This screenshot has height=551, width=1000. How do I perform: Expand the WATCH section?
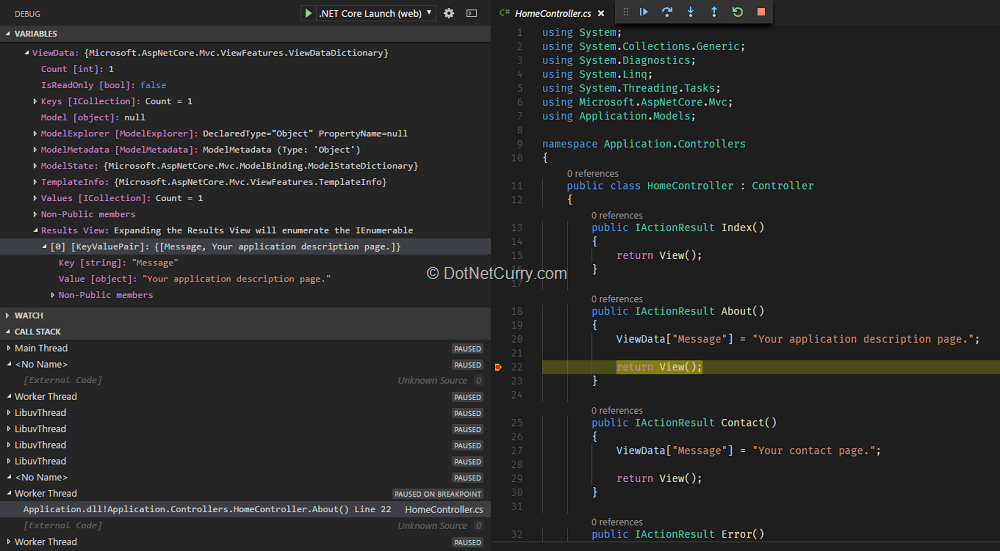coord(28,315)
